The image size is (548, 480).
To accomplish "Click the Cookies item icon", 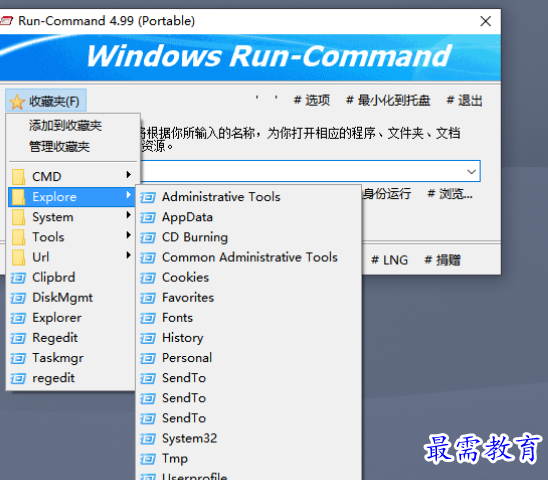I will coord(148,278).
